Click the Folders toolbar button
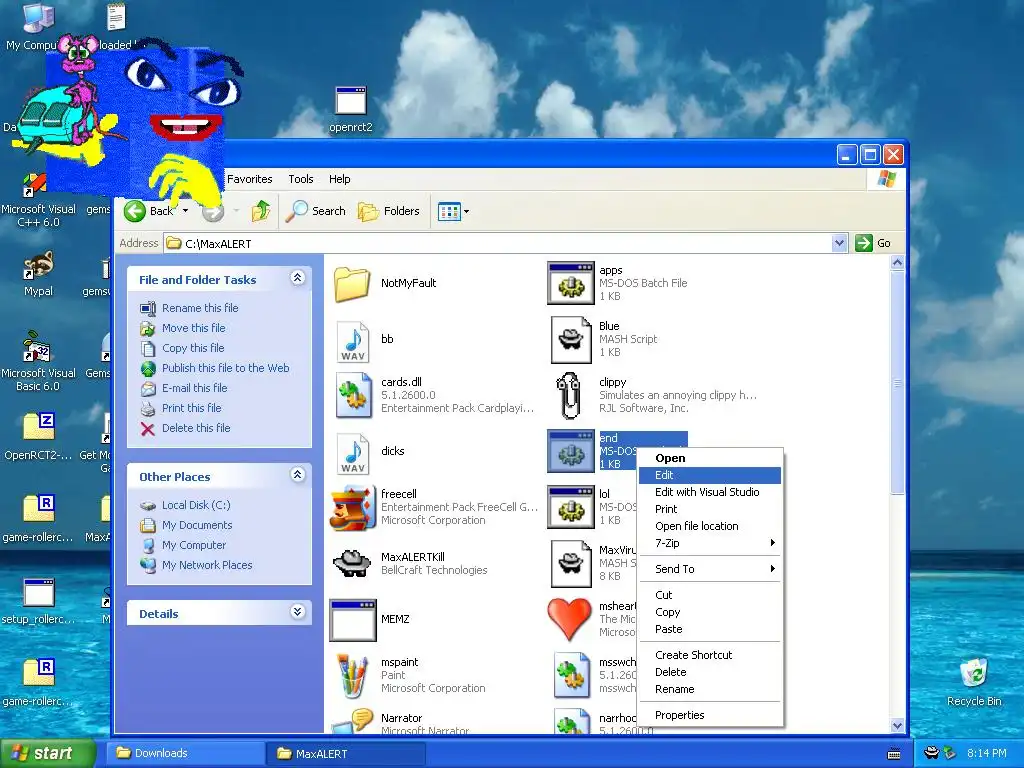1024x768 pixels. pos(389,211)
